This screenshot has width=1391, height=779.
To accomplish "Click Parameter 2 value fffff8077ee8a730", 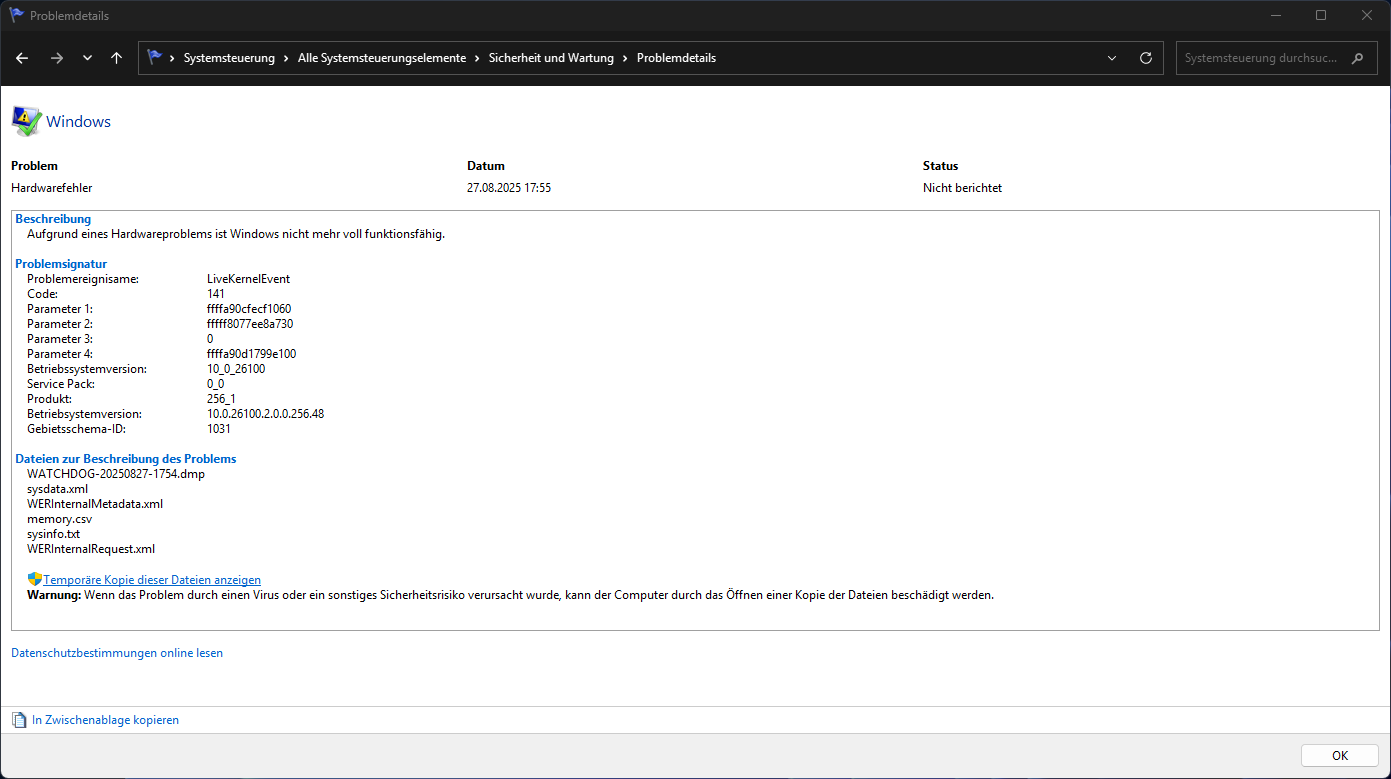I will 250,324.
